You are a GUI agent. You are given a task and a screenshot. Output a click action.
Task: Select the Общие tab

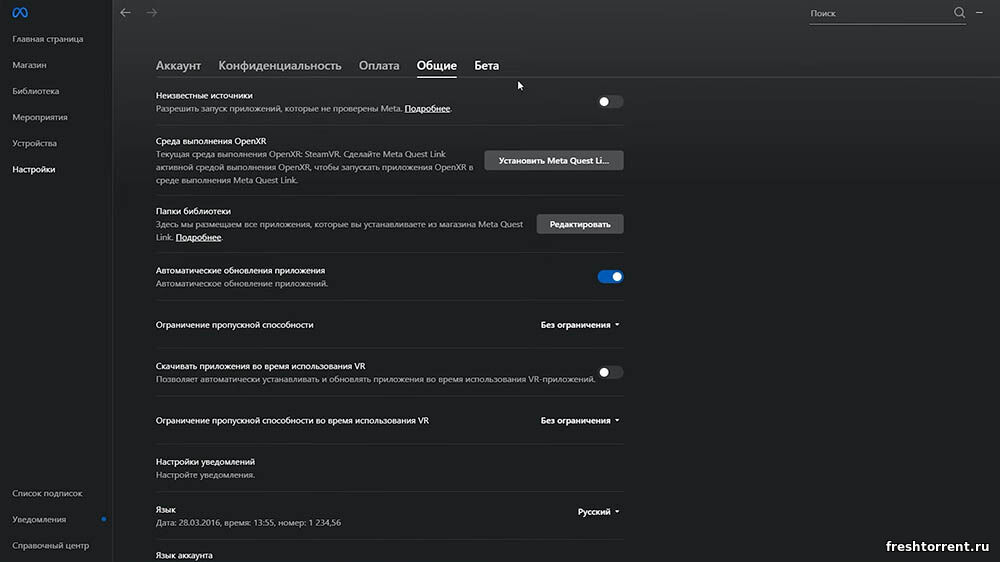(437, 66)
